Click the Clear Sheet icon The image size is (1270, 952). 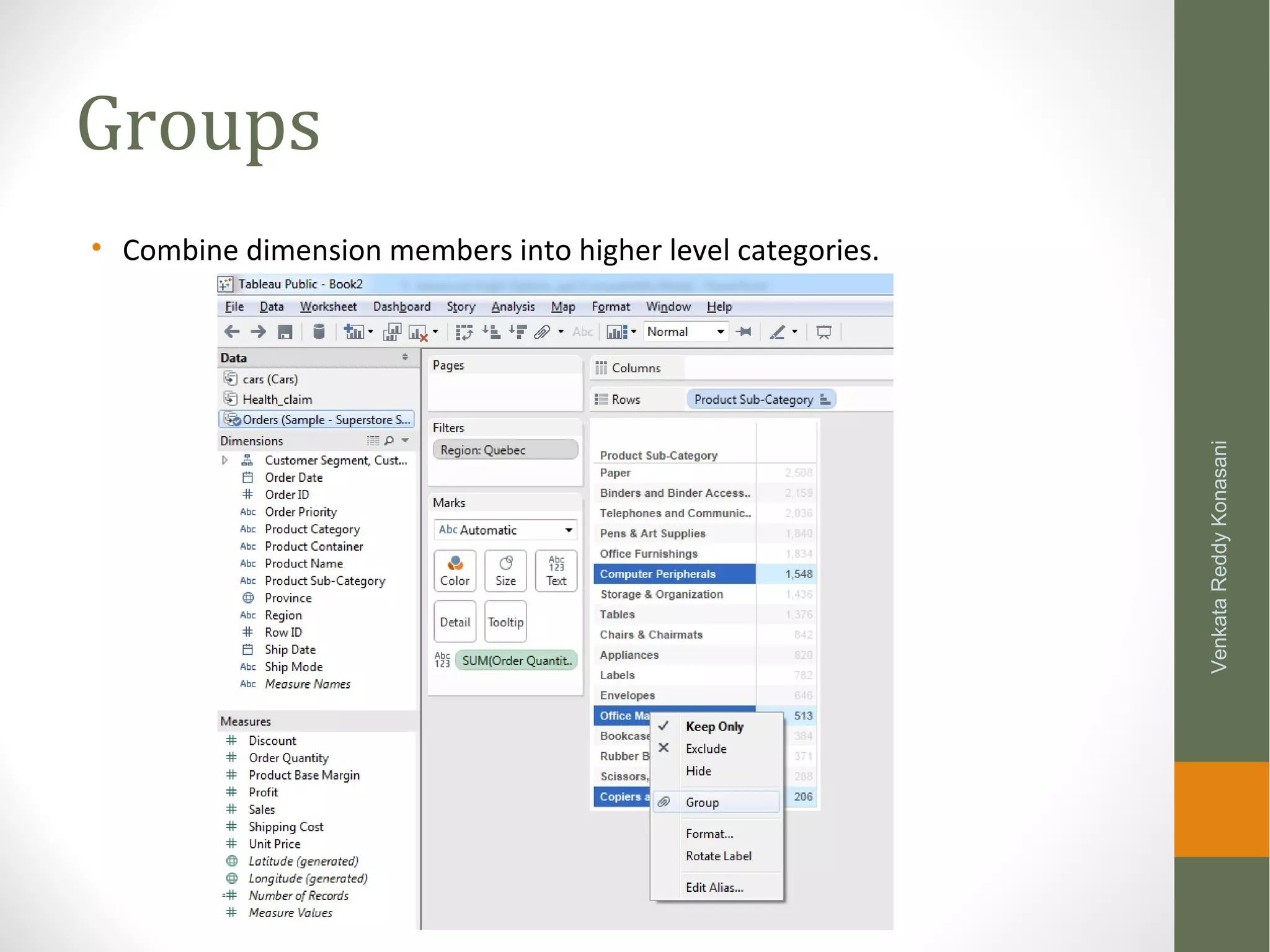(418, 333)
